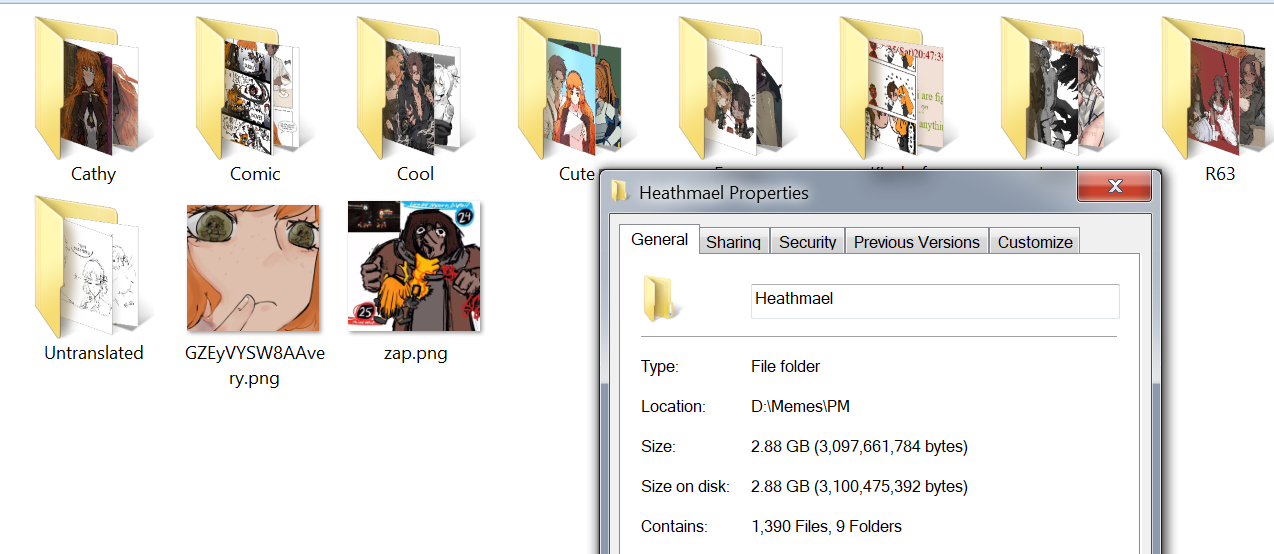
Task: Click the Cool folder label
Action: coord(415,174)
